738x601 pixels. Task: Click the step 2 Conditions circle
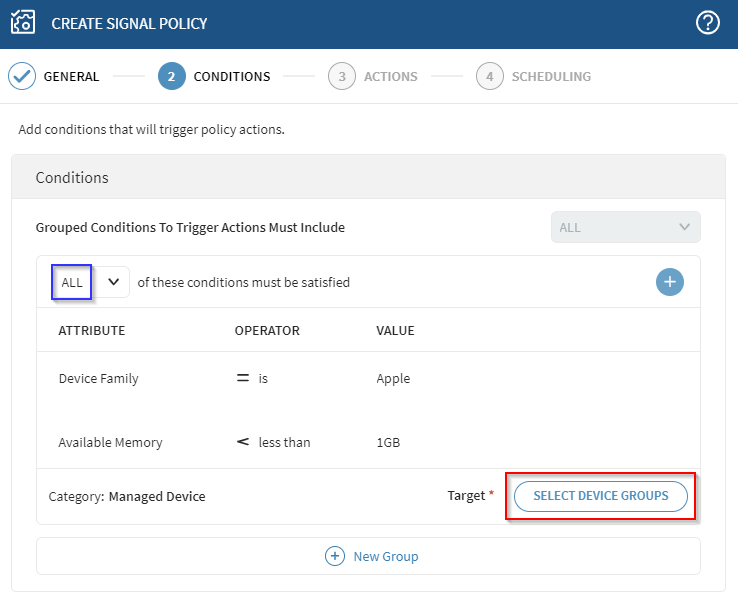point(172,76)
